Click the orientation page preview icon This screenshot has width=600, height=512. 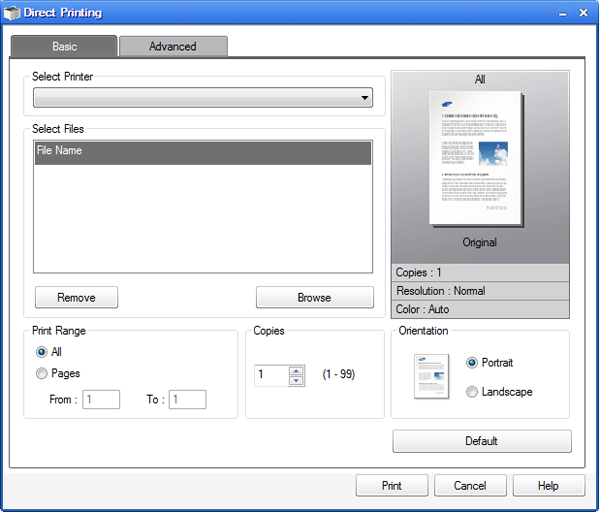coord(431,377)
